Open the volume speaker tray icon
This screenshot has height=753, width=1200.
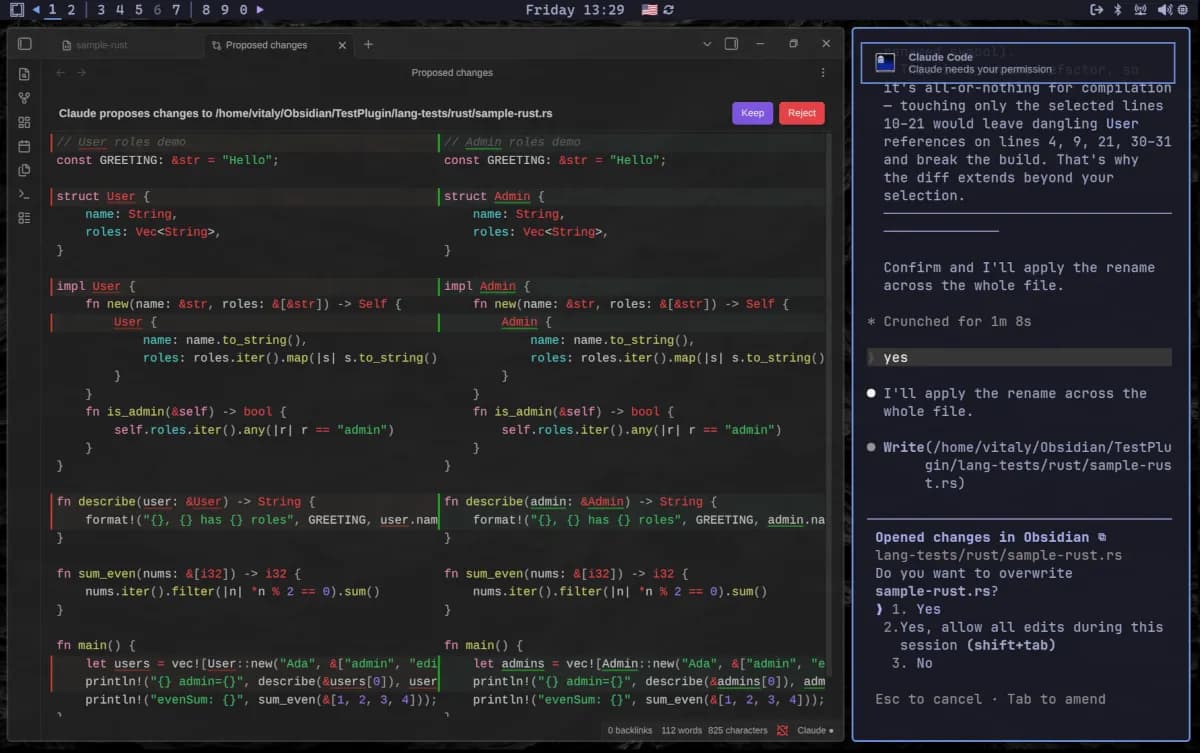(x=1163, y=10)
